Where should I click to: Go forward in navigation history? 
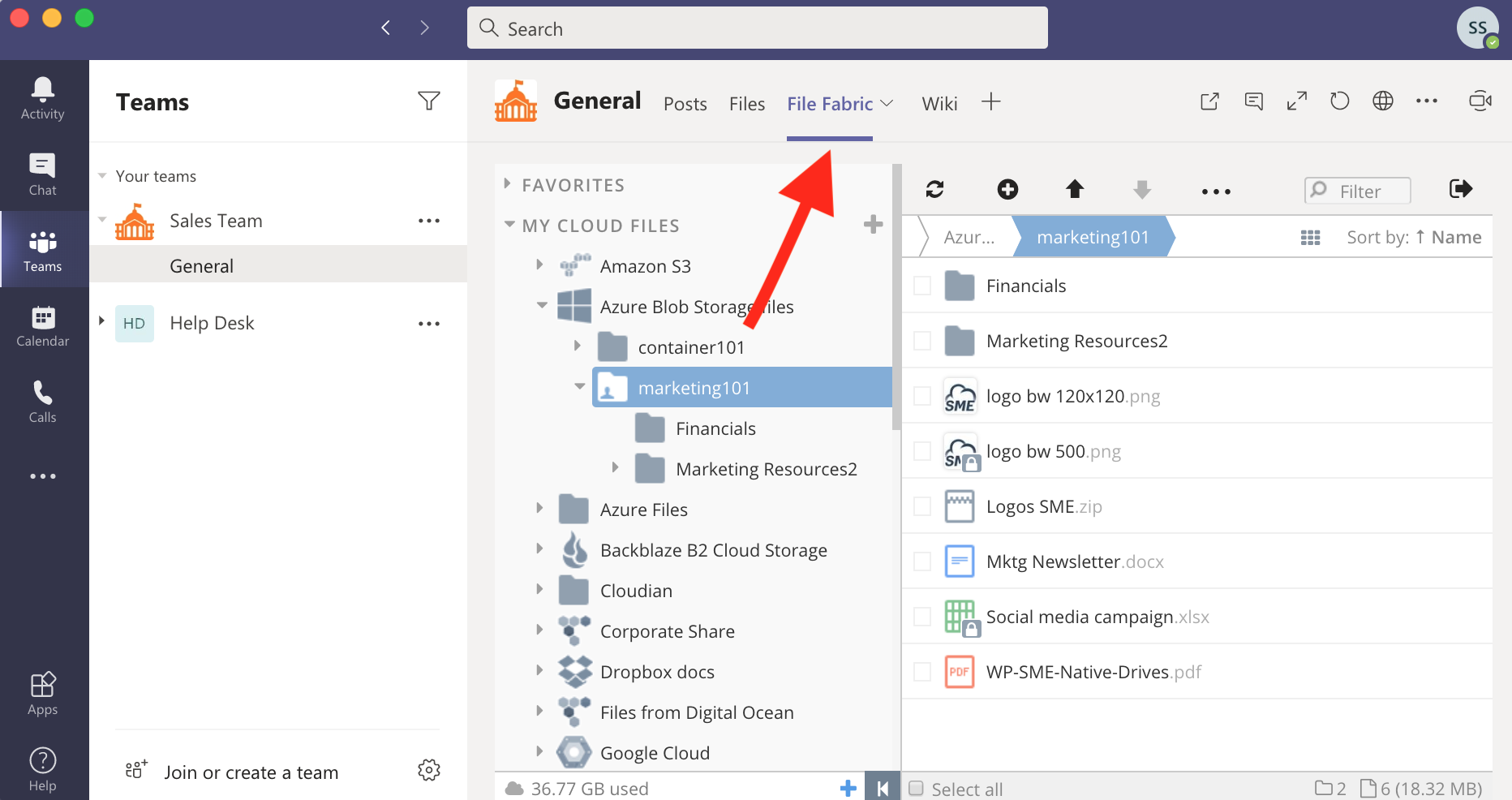[x=424, y=28]
